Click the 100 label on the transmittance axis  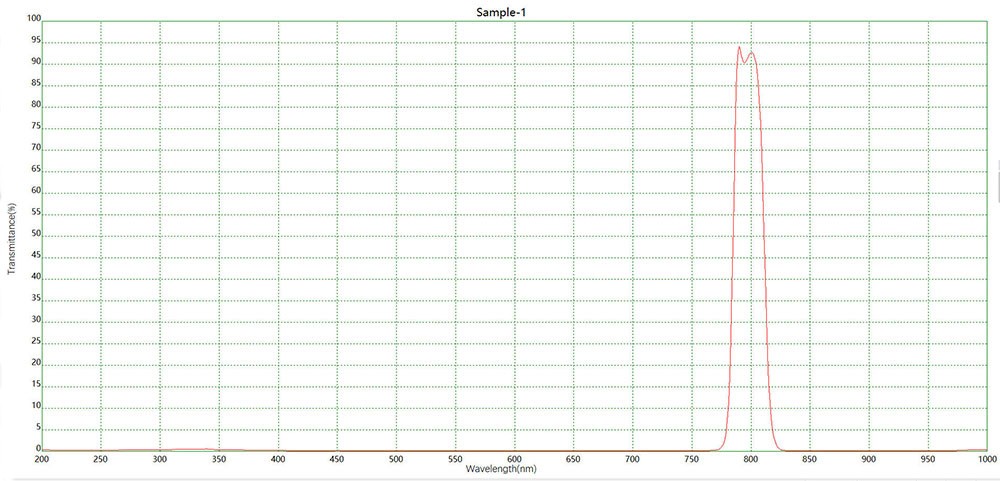tap(34, 19)
